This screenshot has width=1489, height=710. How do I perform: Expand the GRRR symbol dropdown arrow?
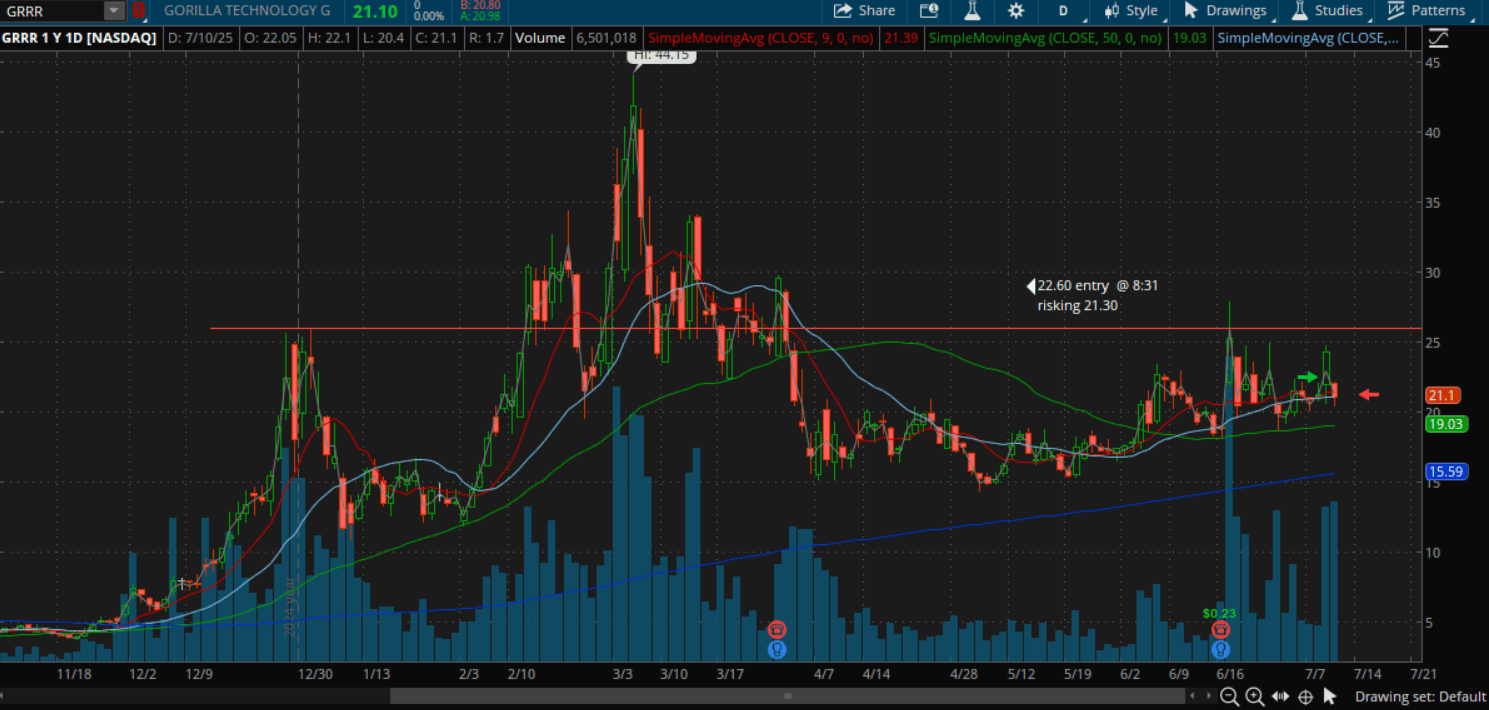(x=114, y=11)
